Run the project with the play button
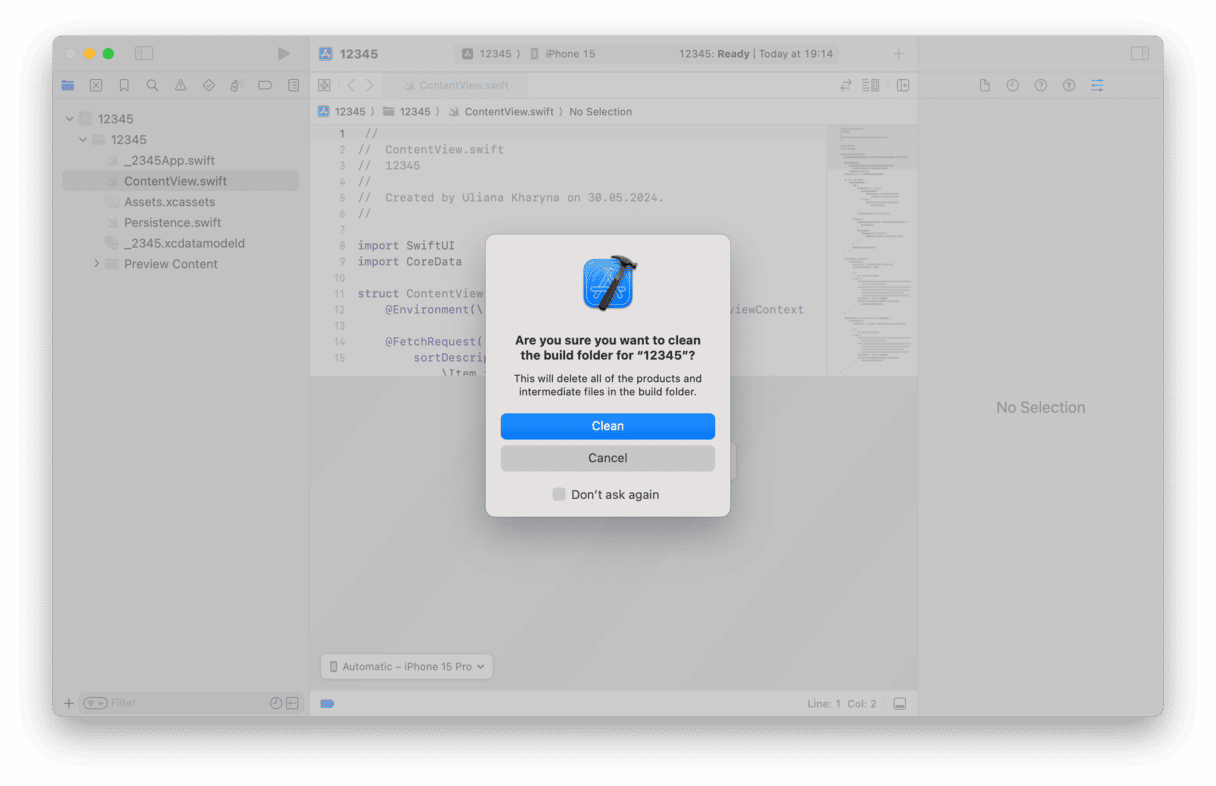Viewport: 1216px width, 786px height. coord(284,53)
